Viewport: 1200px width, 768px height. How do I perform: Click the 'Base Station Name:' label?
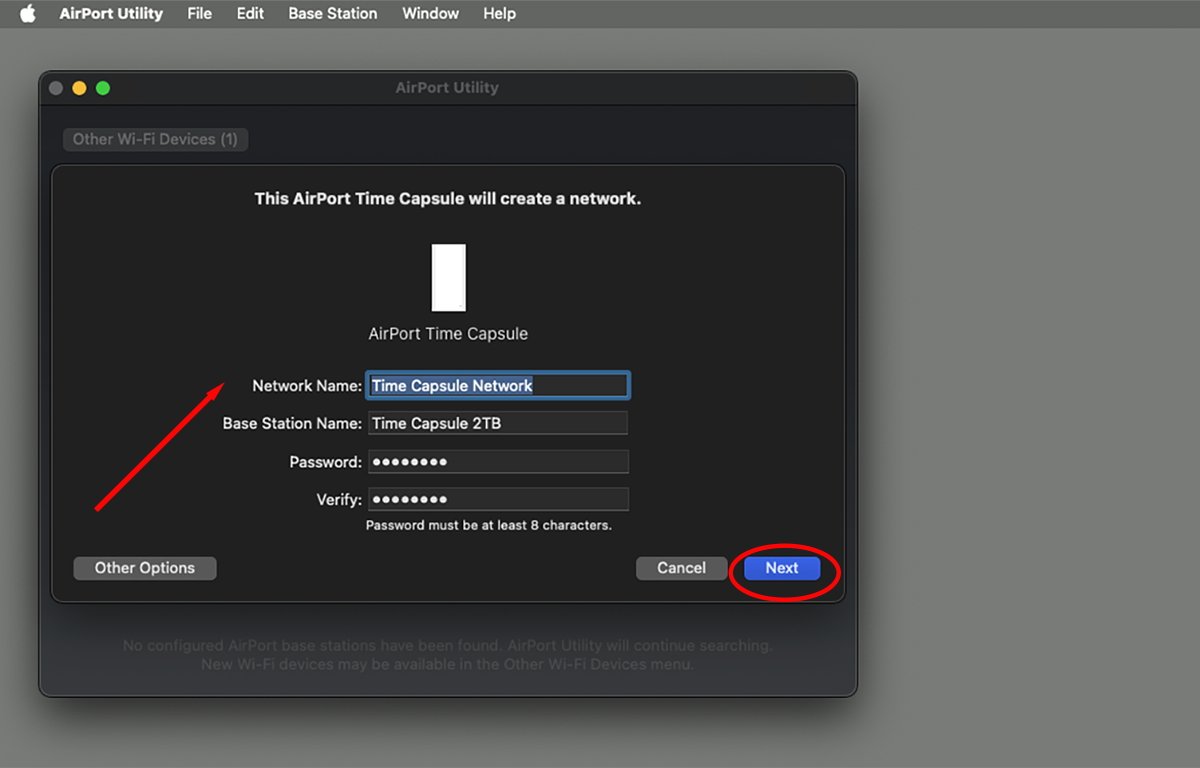[x=292, y=423]
